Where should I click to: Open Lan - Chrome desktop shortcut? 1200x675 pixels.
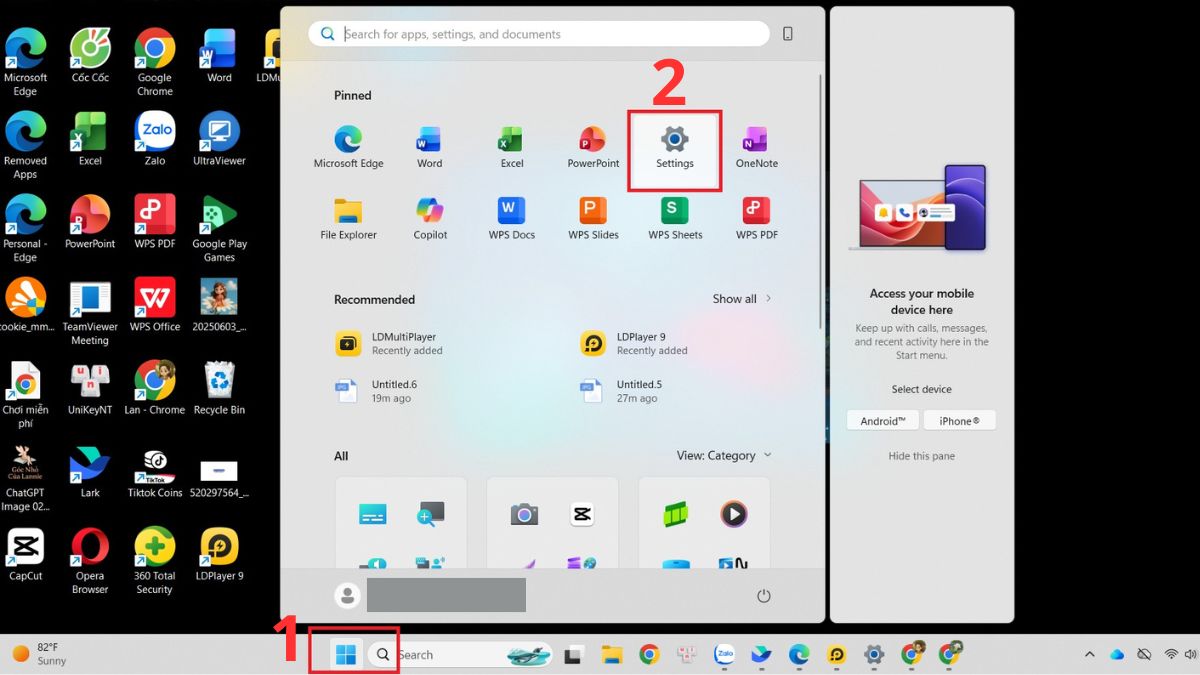pyautogui.click(x=155, y=388)
